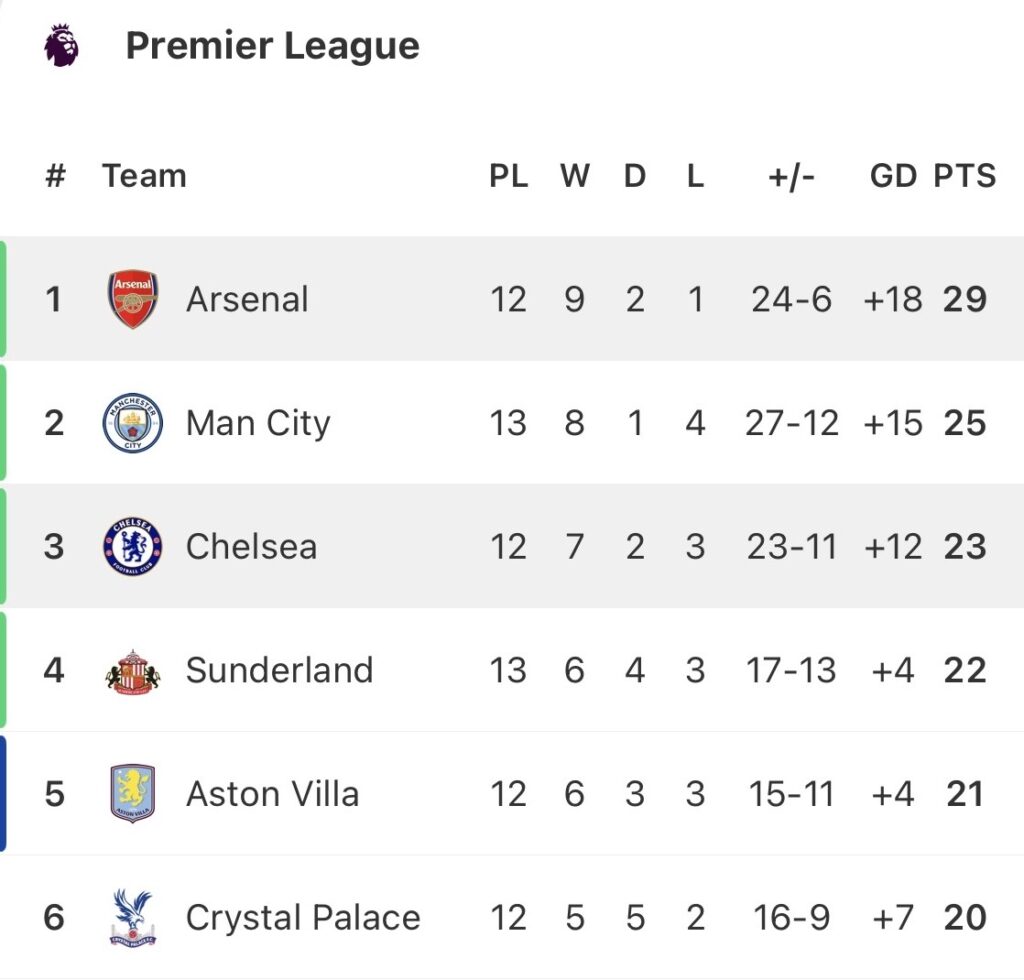Select the Man City team name
The height and width of the screenshot is (980, 1024).
pos(258,423)
